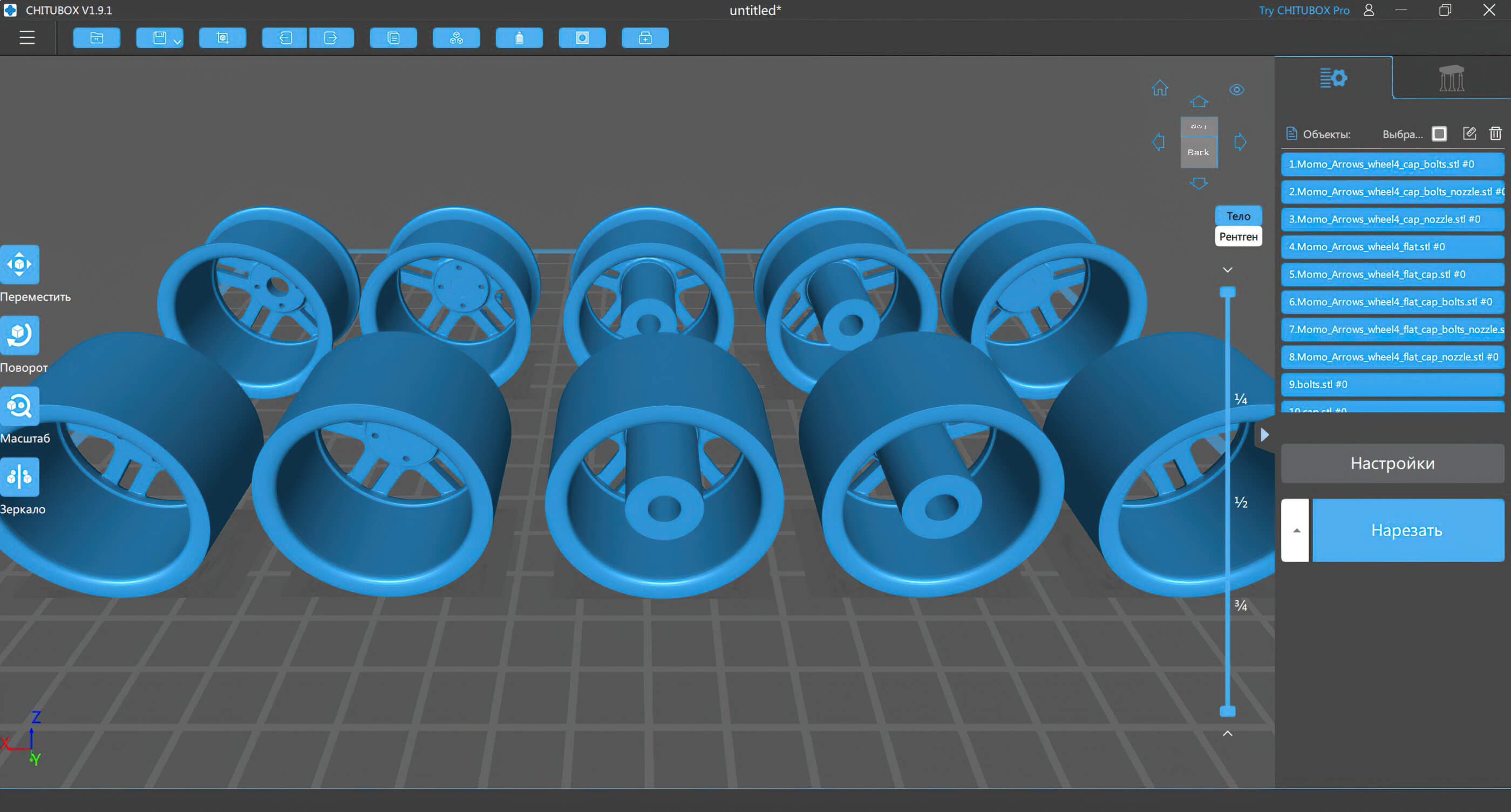The height and width of the screenshot is (812, 1511).
Task: Open the hamburger main menu
Action: pos(27,38)
